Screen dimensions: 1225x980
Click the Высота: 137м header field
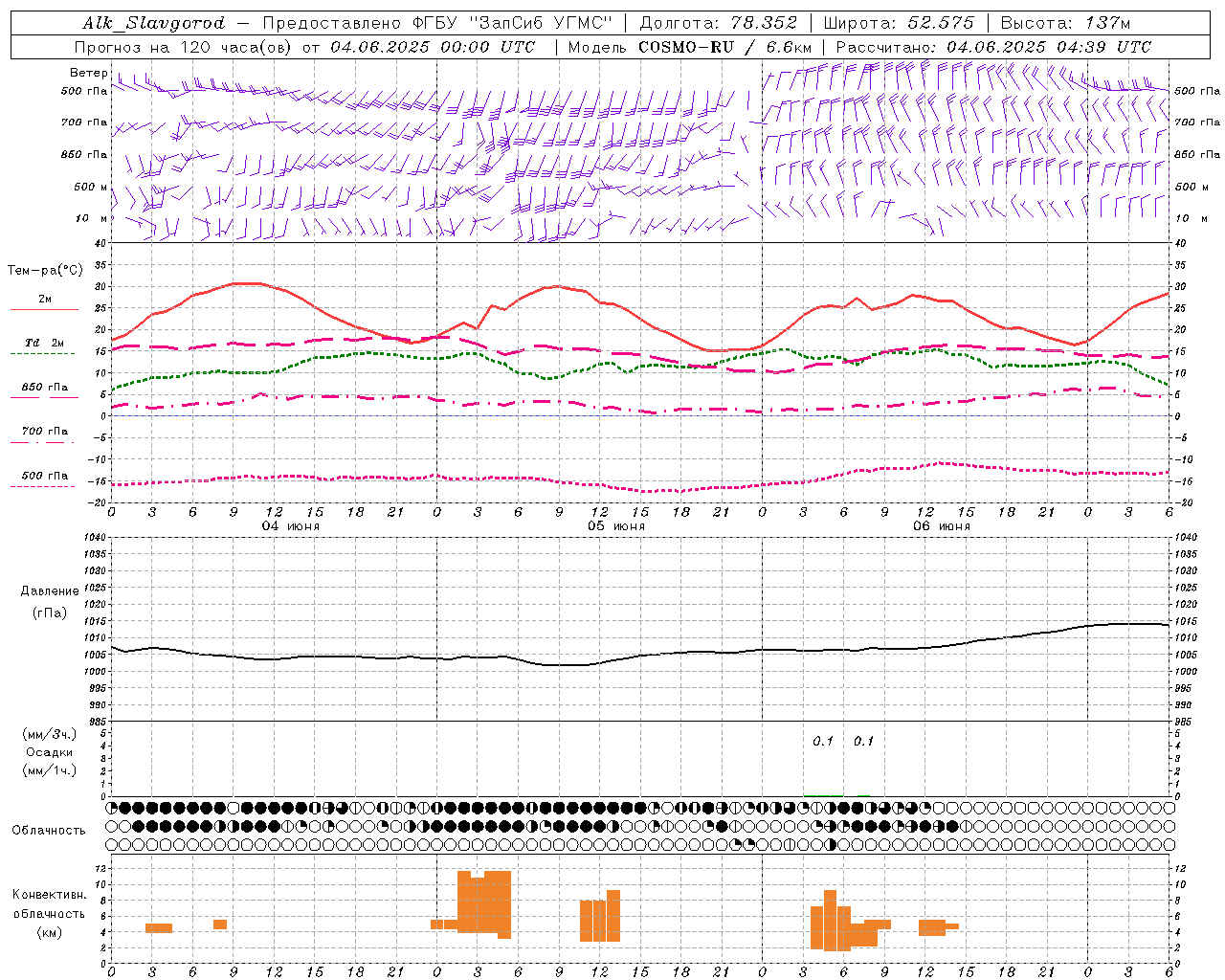(1065, 23)
